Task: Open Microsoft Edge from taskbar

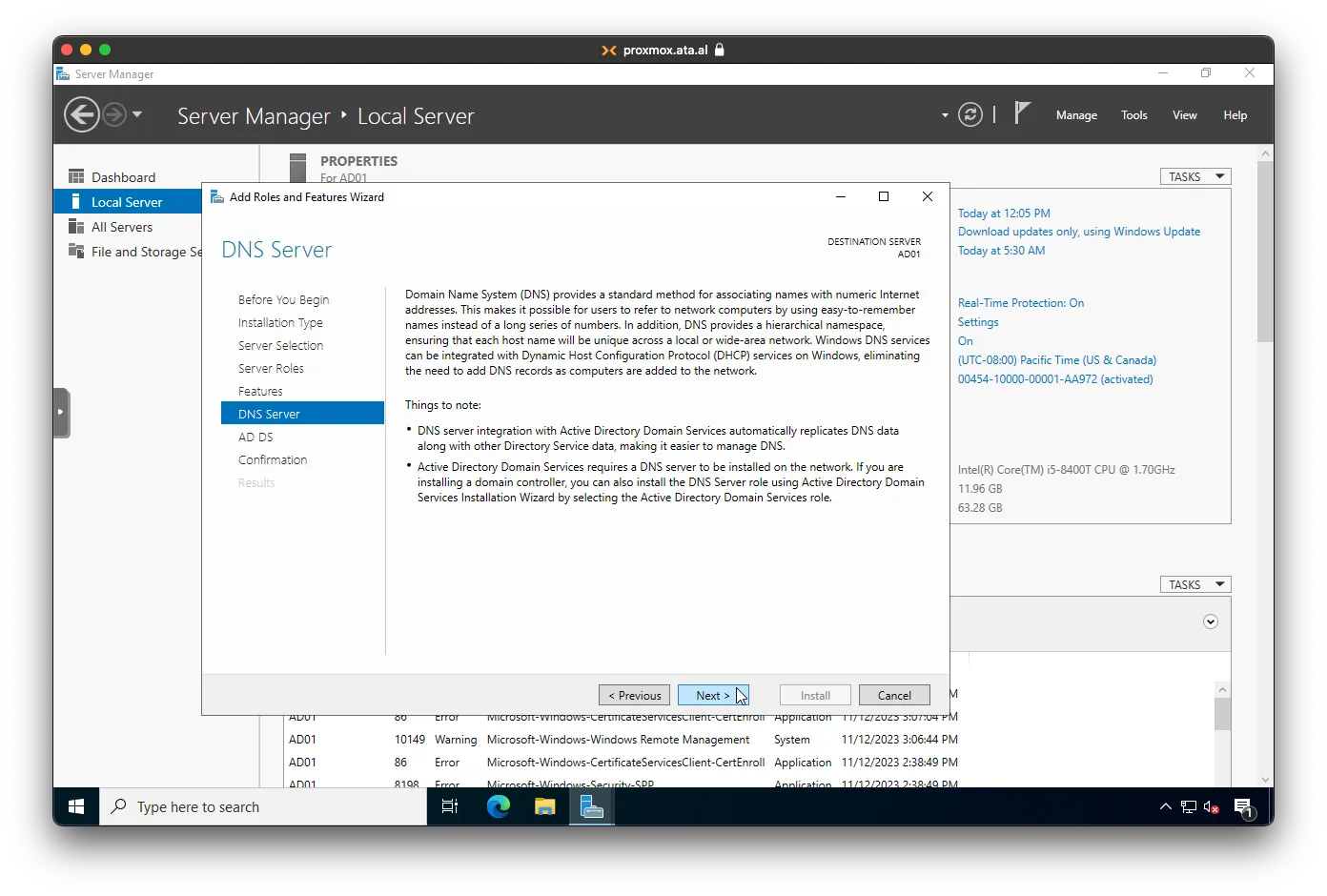Action: tap(498, 806)
